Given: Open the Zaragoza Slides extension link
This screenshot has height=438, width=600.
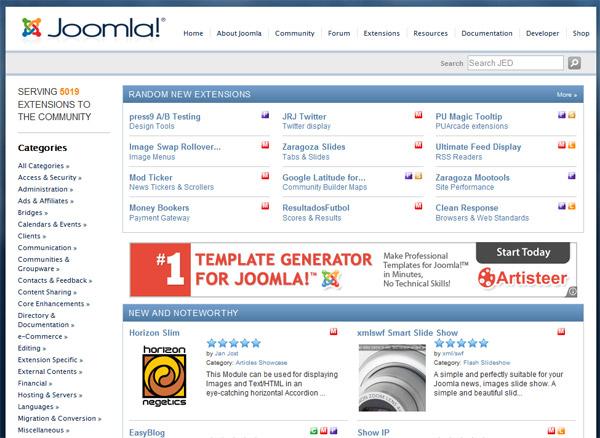Looking at the screenshot, I should [x=313, y=147].
